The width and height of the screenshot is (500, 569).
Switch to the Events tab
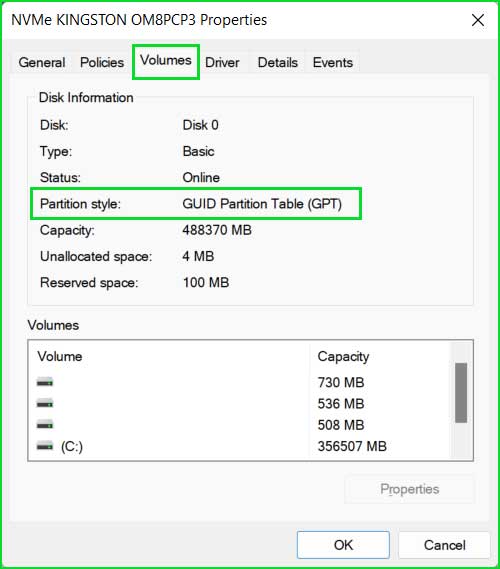pos(333,62)
